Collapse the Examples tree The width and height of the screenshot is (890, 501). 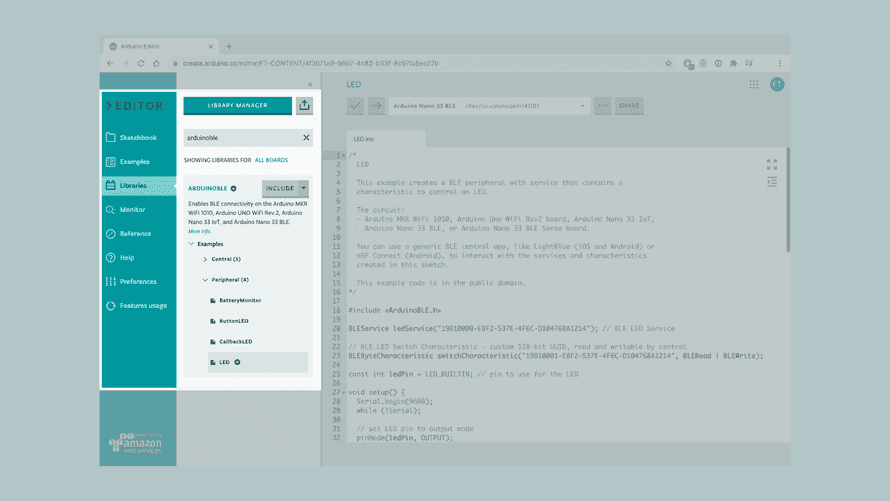pos(191,244)
